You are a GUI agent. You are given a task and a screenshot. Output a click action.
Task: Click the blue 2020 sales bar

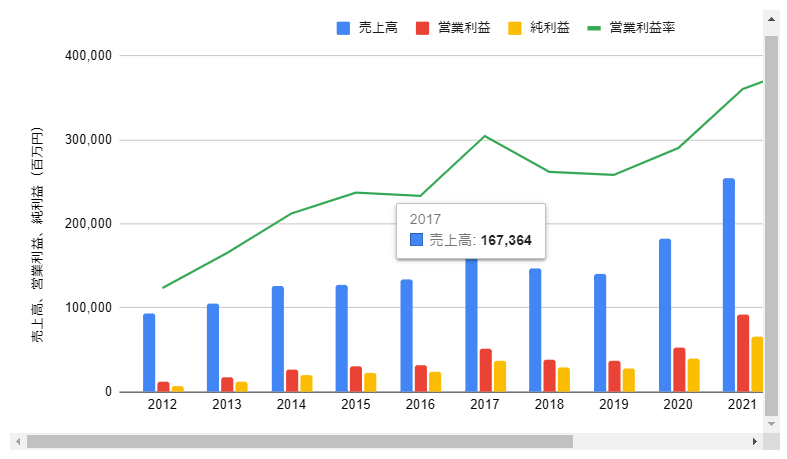pos(665,315)
